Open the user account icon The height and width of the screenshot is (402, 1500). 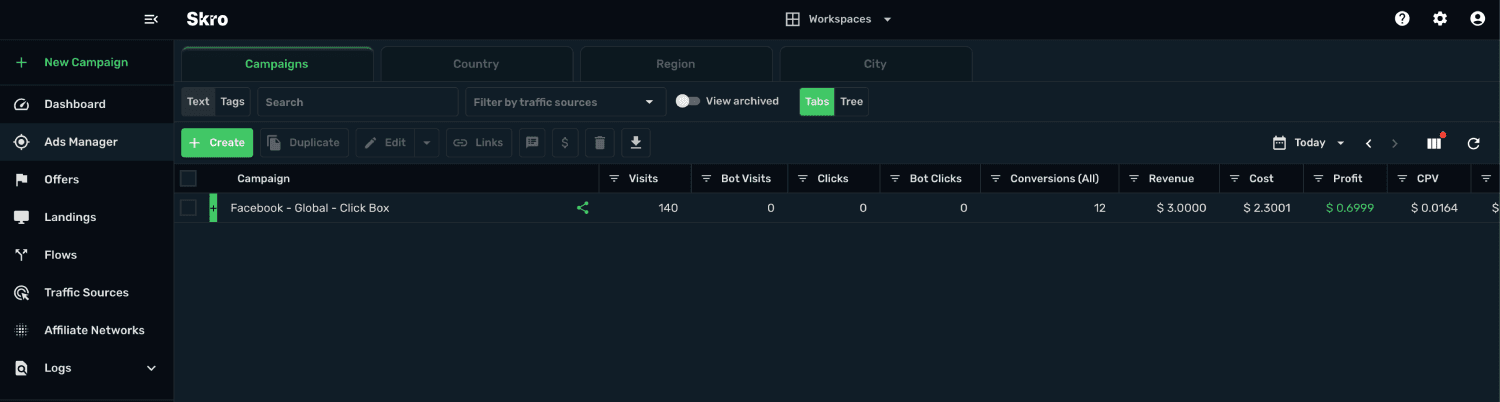coord(1477,19)
